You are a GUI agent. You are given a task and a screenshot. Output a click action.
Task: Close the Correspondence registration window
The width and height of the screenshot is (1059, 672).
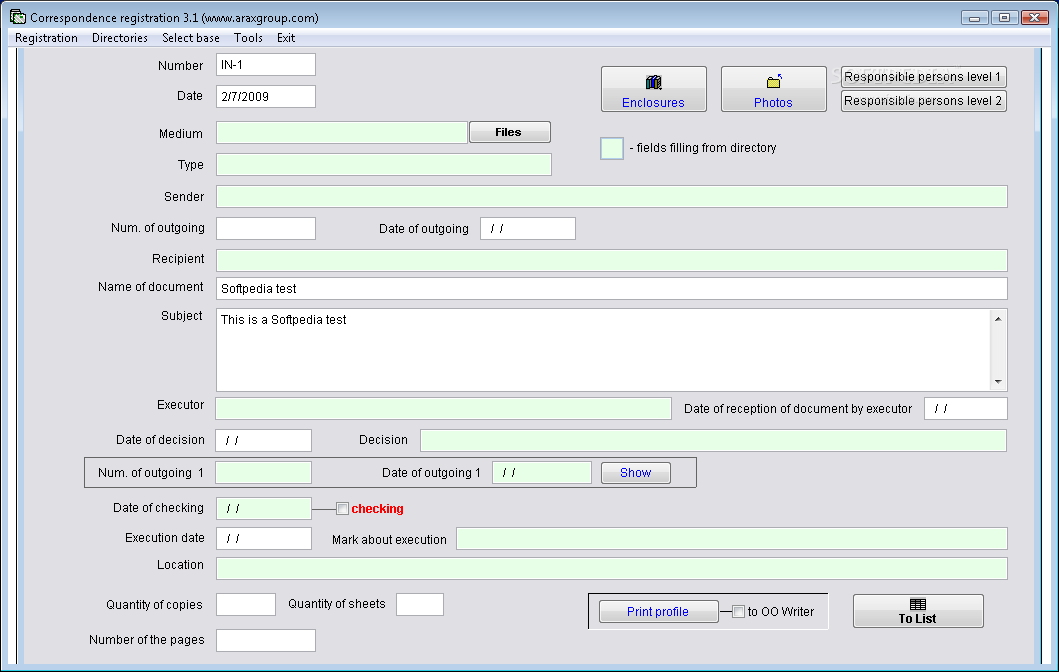coord(1034,18)
